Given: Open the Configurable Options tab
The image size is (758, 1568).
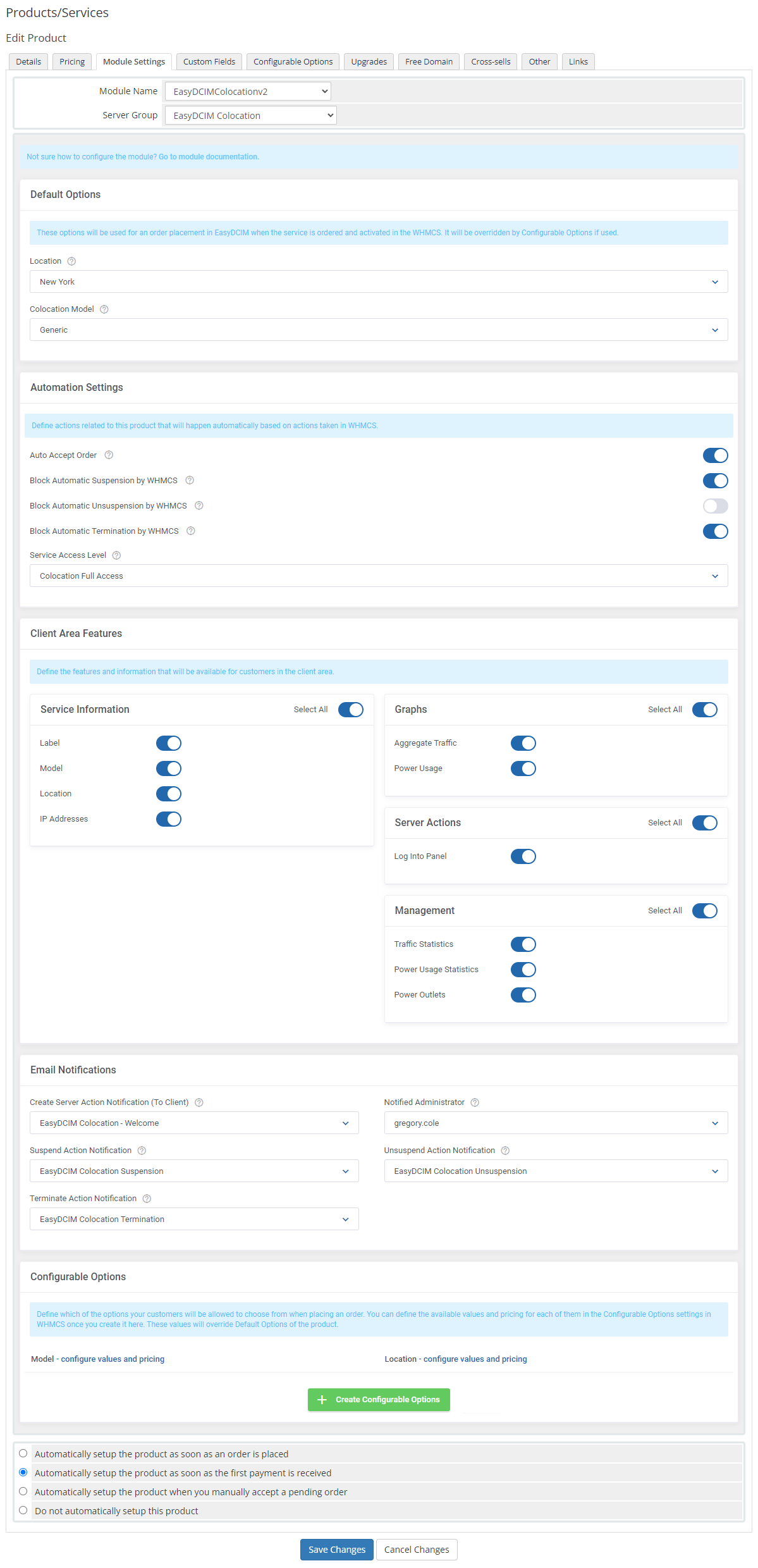Looking at the screenshot, I should 293,62.
